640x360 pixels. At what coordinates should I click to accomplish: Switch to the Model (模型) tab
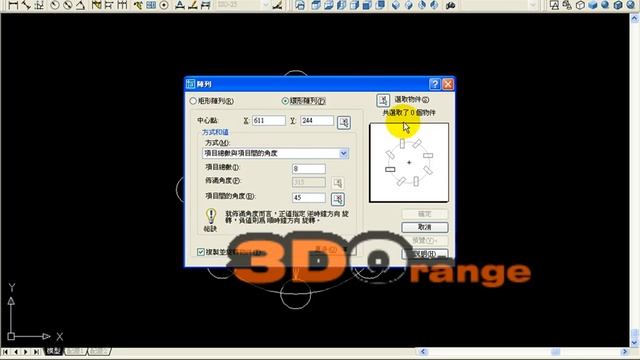coord(53,351)
